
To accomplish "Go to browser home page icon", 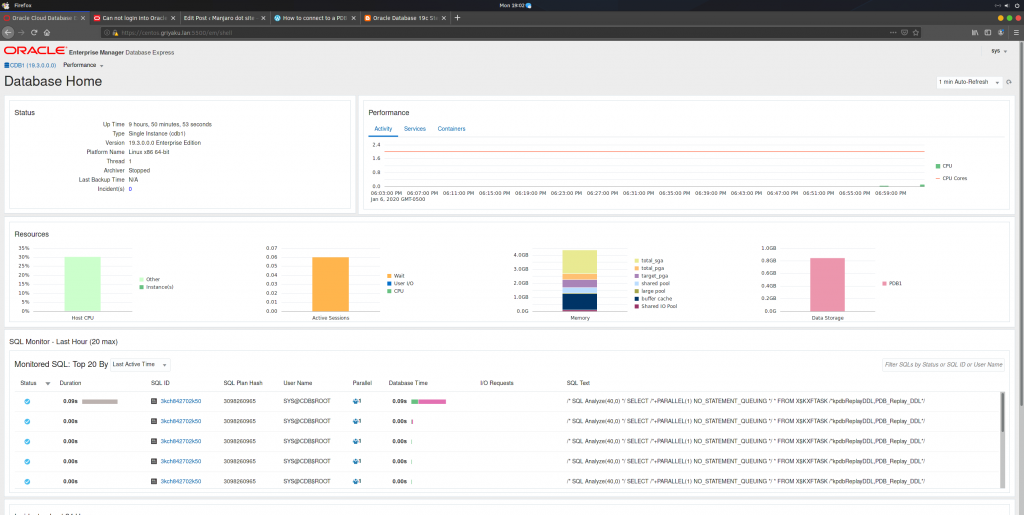I will [x=47, y=32].
